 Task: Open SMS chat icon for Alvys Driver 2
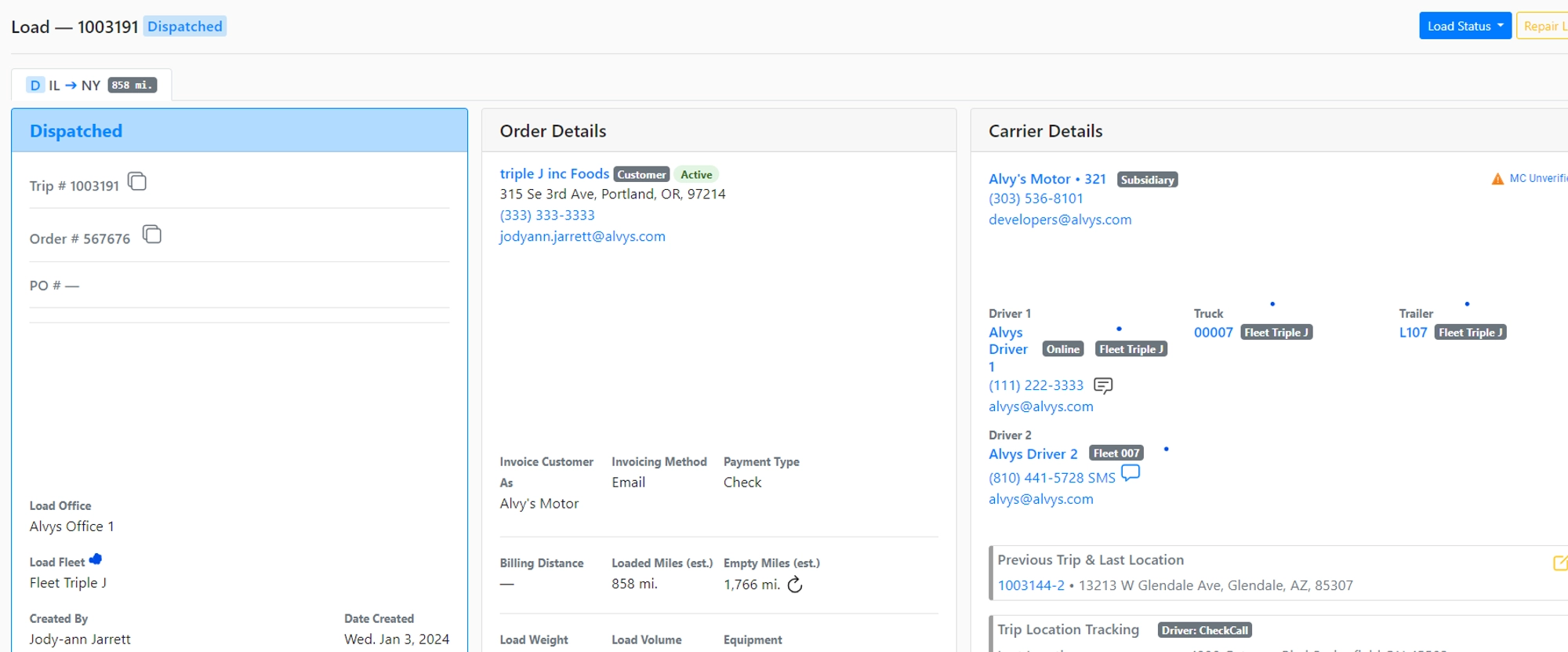tap(1131, 473)
